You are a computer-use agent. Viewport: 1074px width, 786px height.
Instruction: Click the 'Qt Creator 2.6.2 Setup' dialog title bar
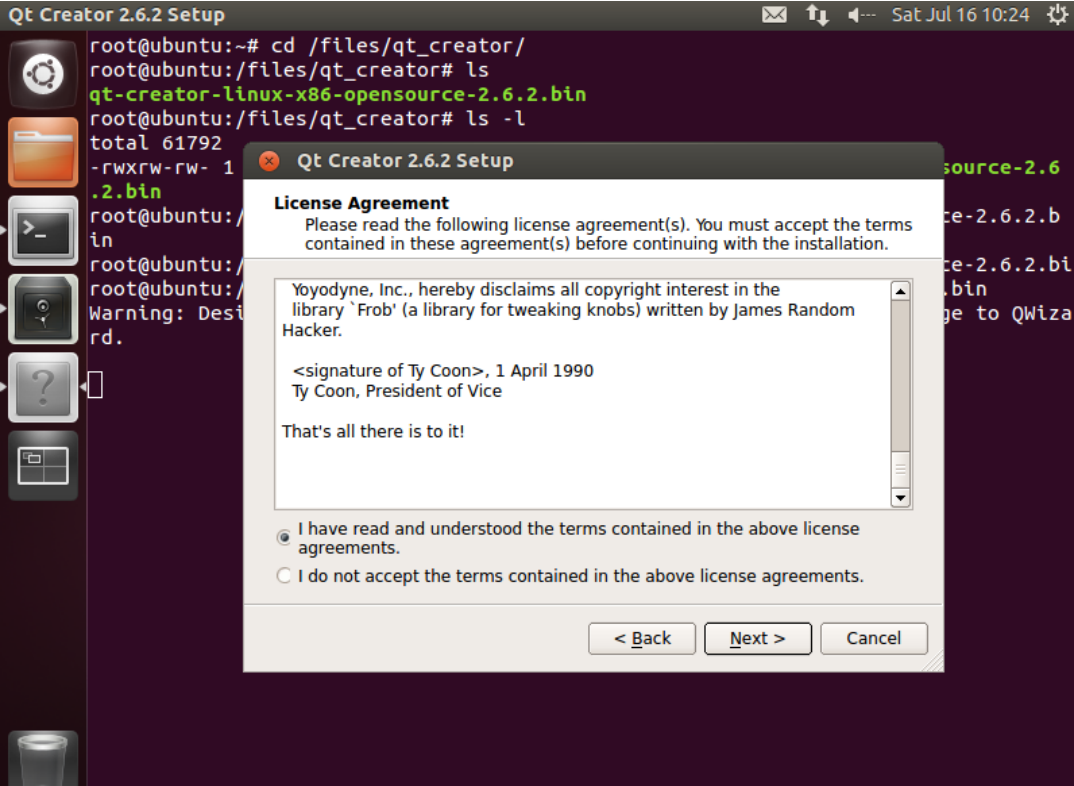tap(593, 161)
